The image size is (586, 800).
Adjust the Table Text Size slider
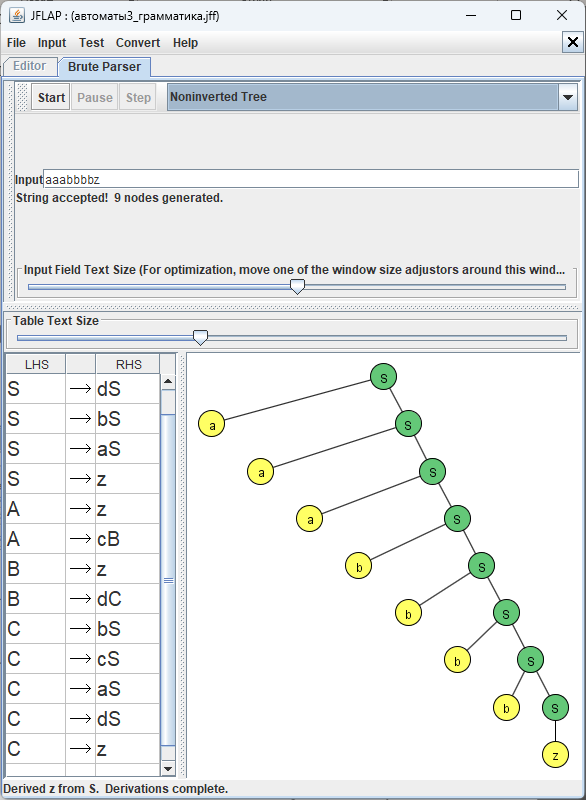tap(200, 337)
